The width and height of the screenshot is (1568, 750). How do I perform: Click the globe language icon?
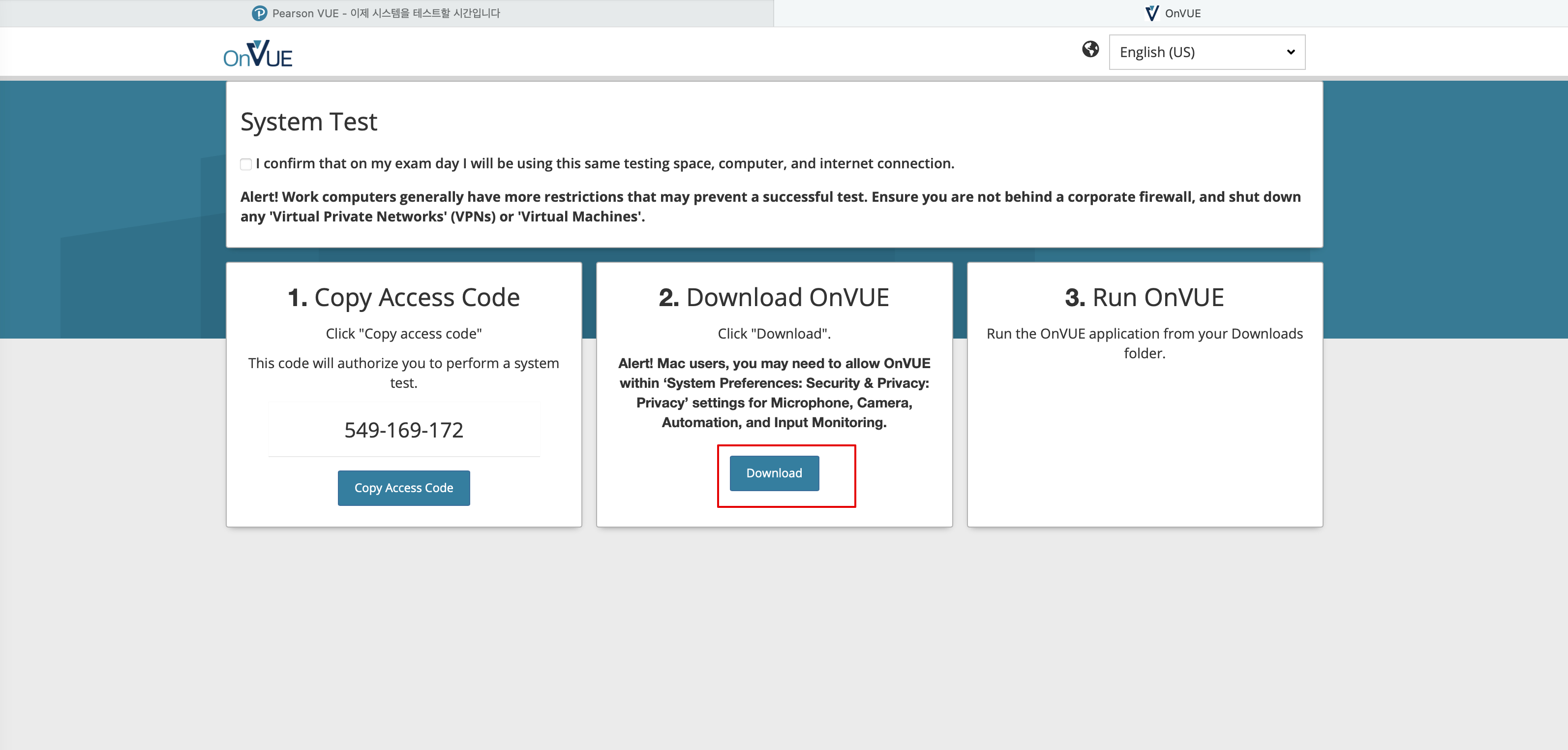pyautogui.click(x=1090, y=49)
